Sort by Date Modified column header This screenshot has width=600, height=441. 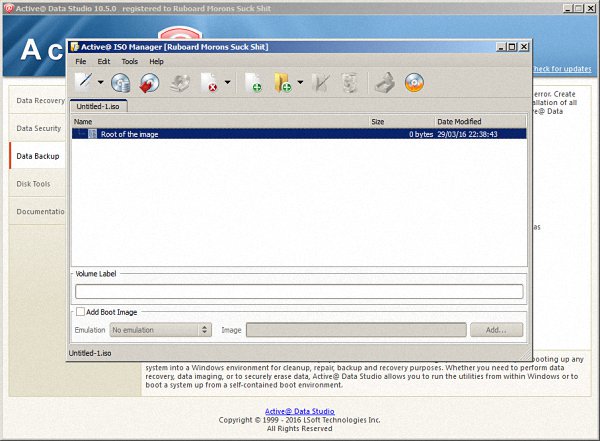click(480, 122)
